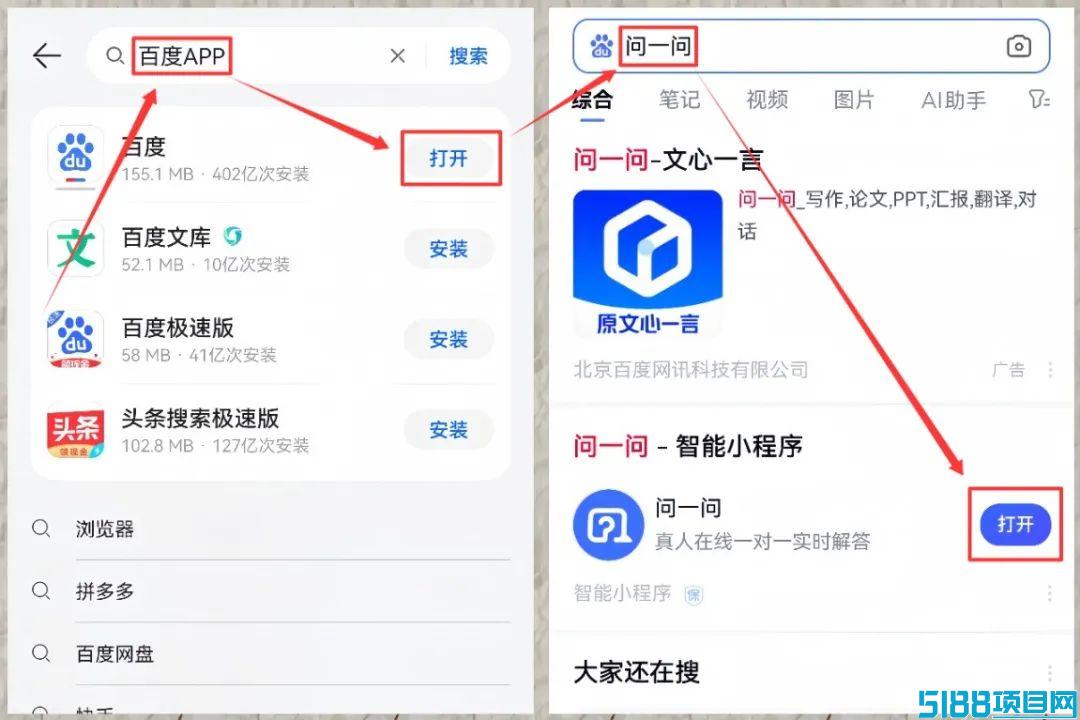Open more options on 问一问 ad card
The height and width of the screenshot is (720, 1080).
pos(1050,370)
